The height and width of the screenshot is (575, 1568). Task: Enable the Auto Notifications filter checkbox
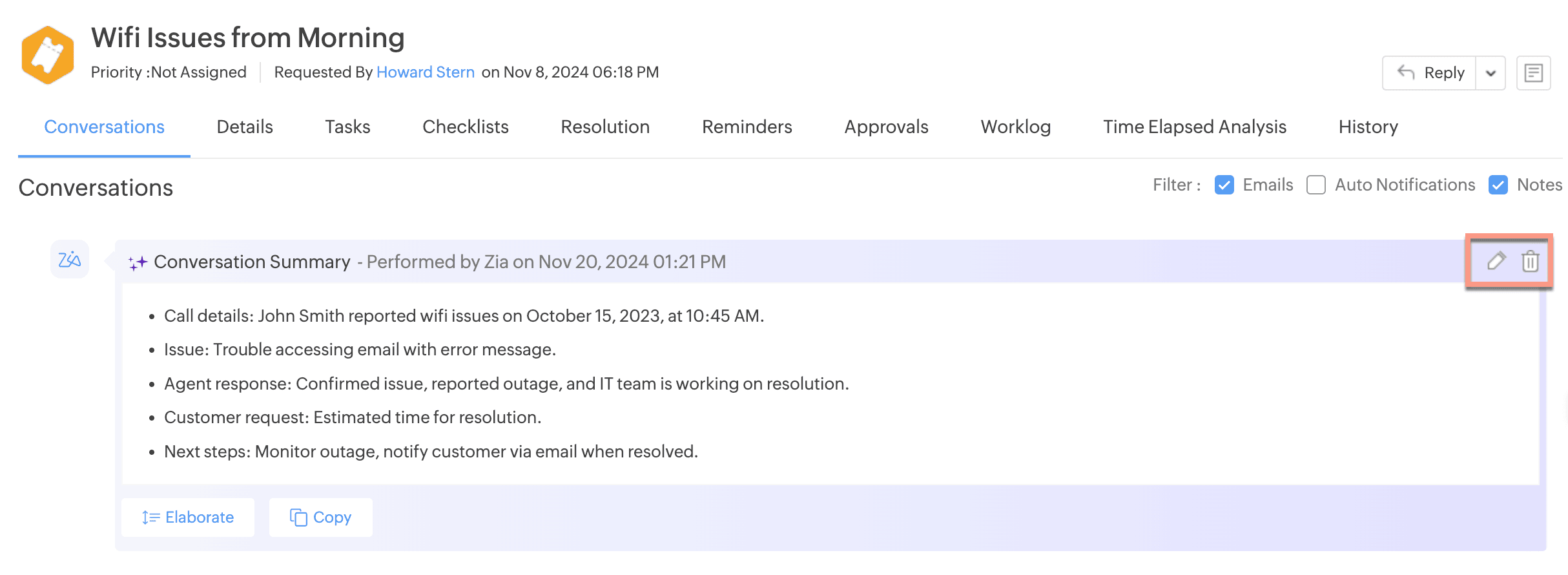[1315, 185]
